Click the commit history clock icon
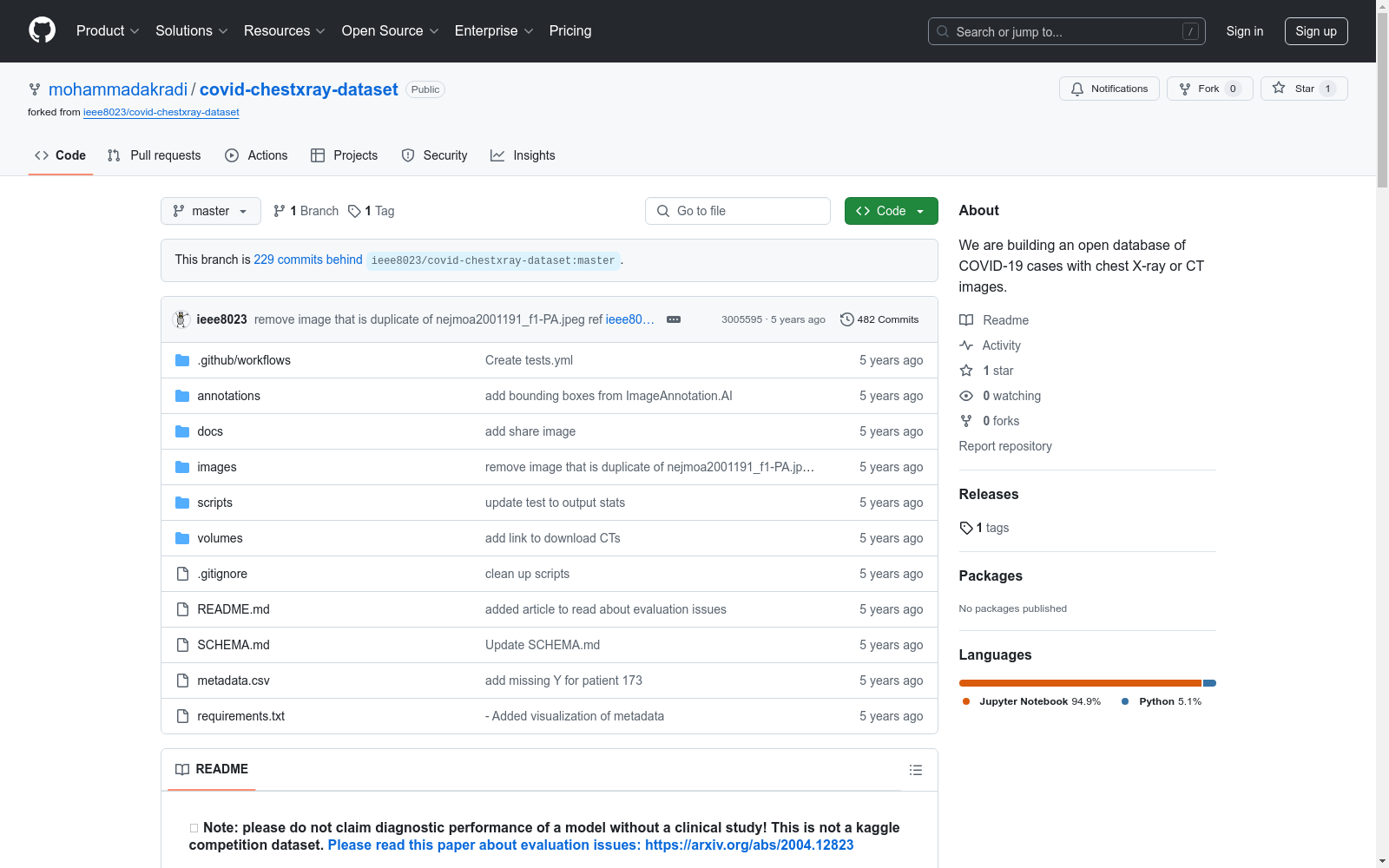 [846, 319]
